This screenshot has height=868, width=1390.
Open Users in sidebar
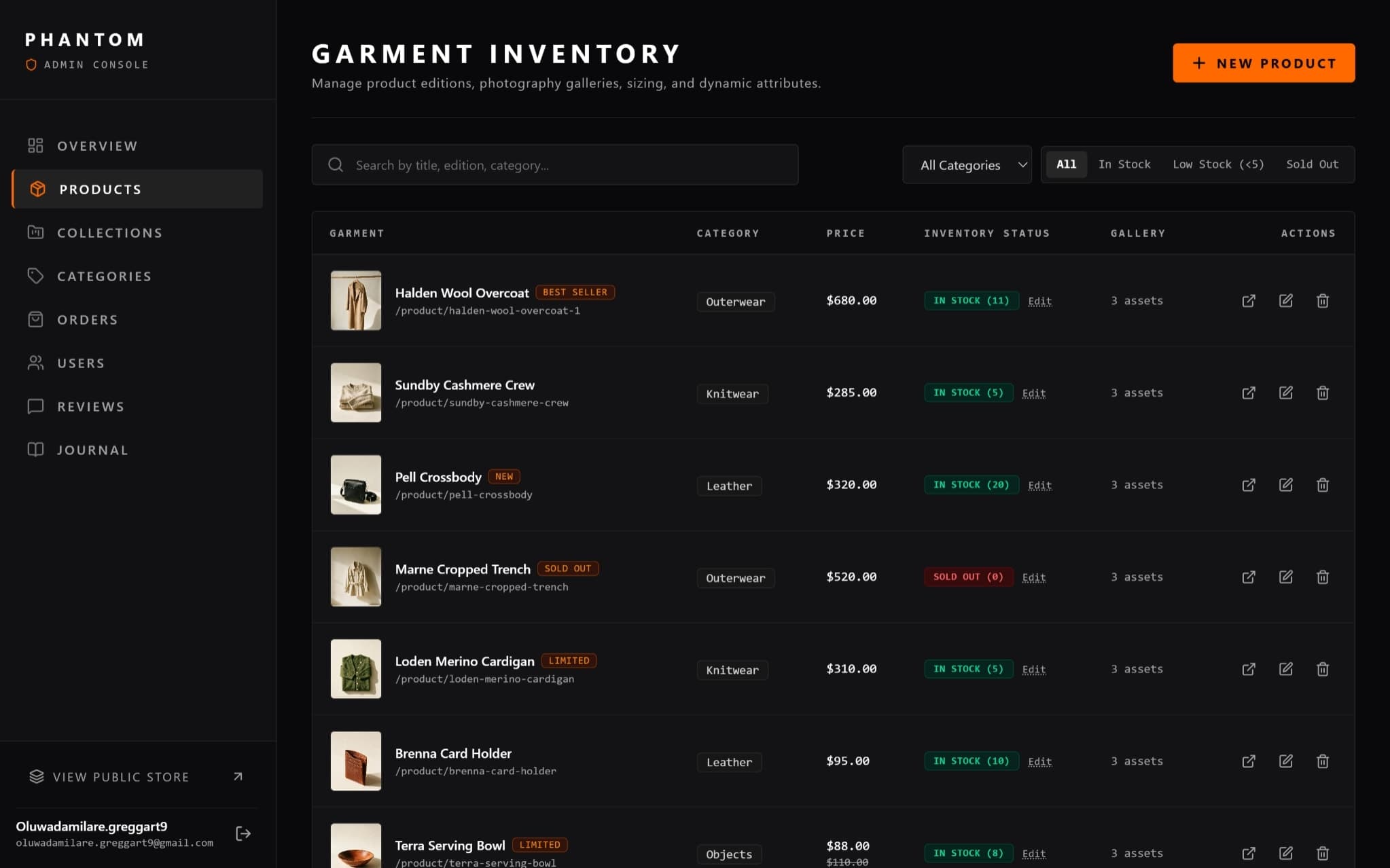coord(137,363)
